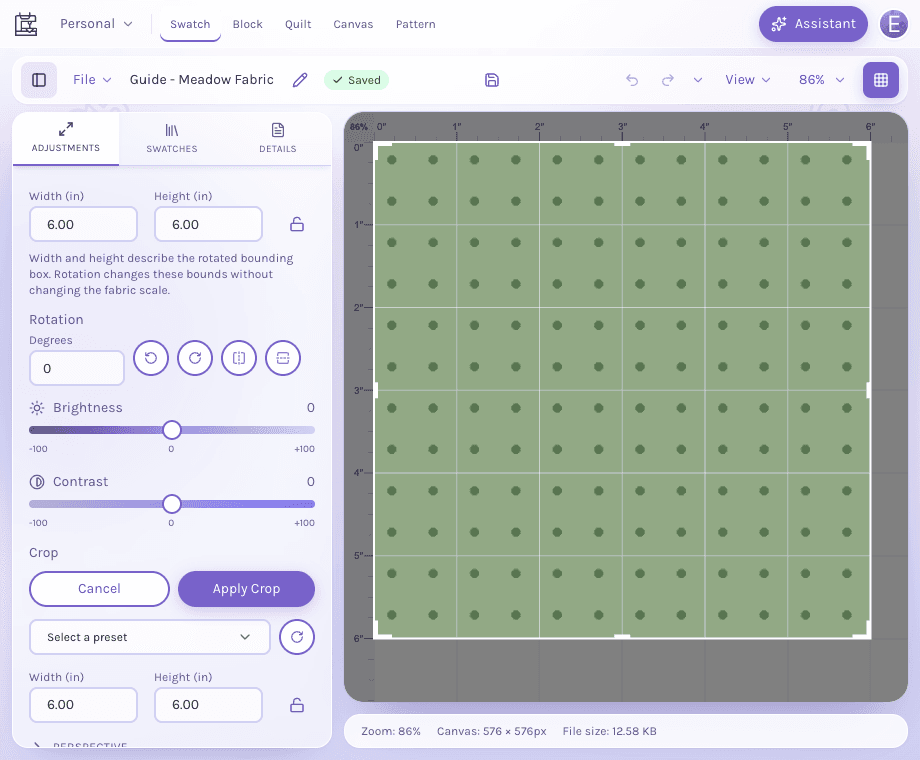Click the Zoom: 86% status text
The height and width of the screenshot is (760, 920).
391,731
